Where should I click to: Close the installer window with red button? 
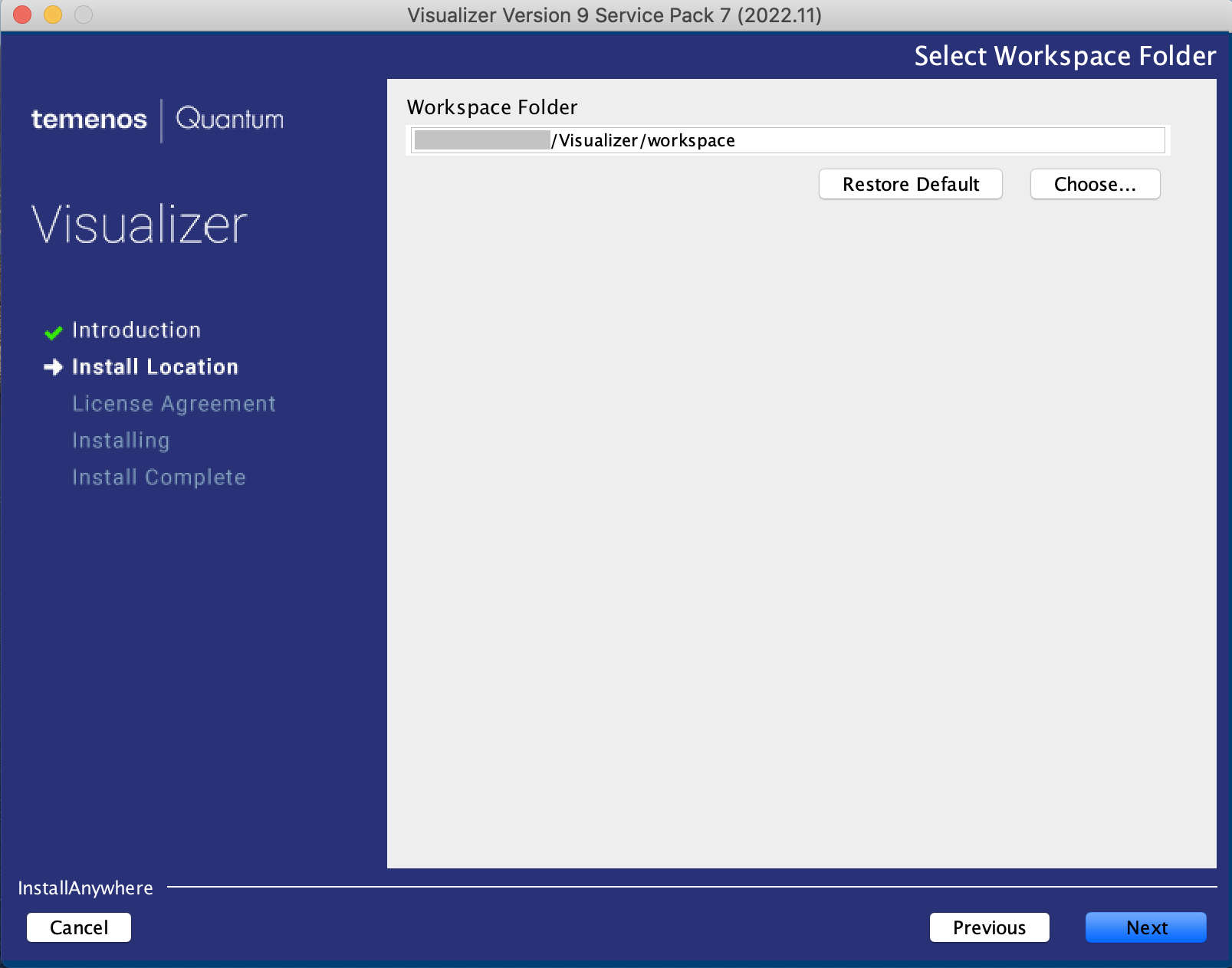(x=22, y=15)
